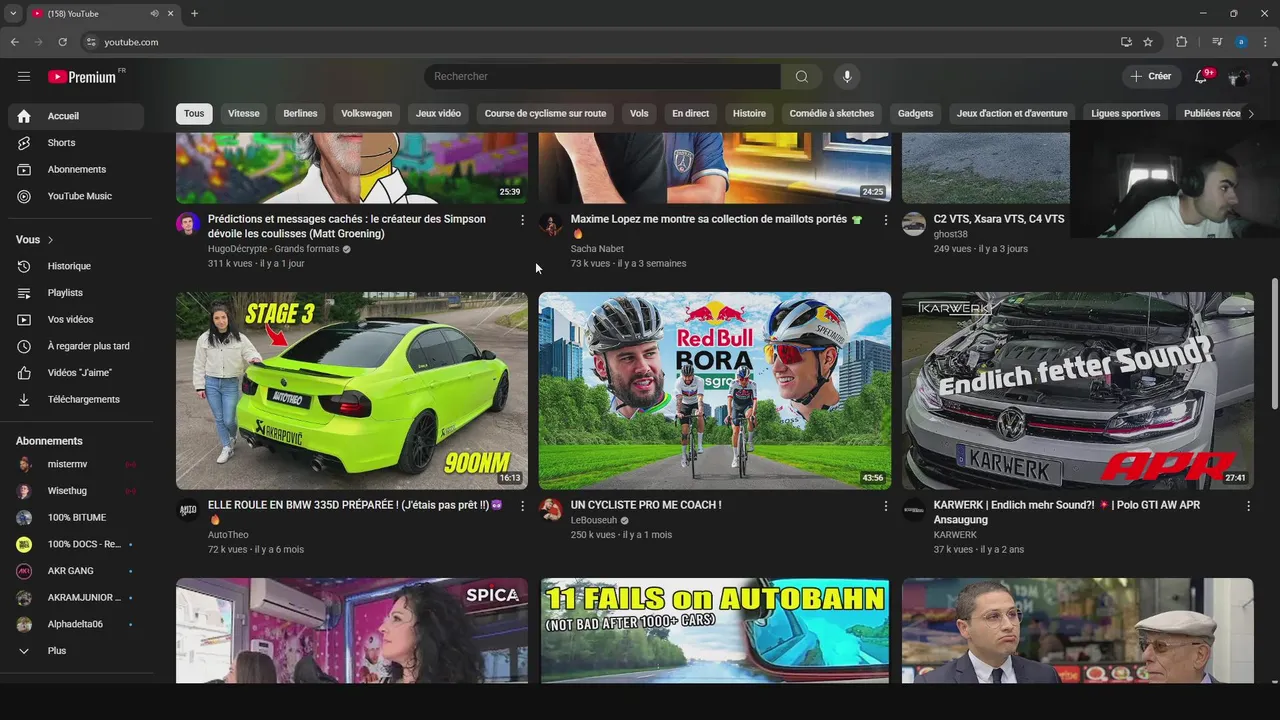This screenshot has height=720, width=1280.
Task: Open options menu for KARWERK video
Action: [x=1248, y=506]
